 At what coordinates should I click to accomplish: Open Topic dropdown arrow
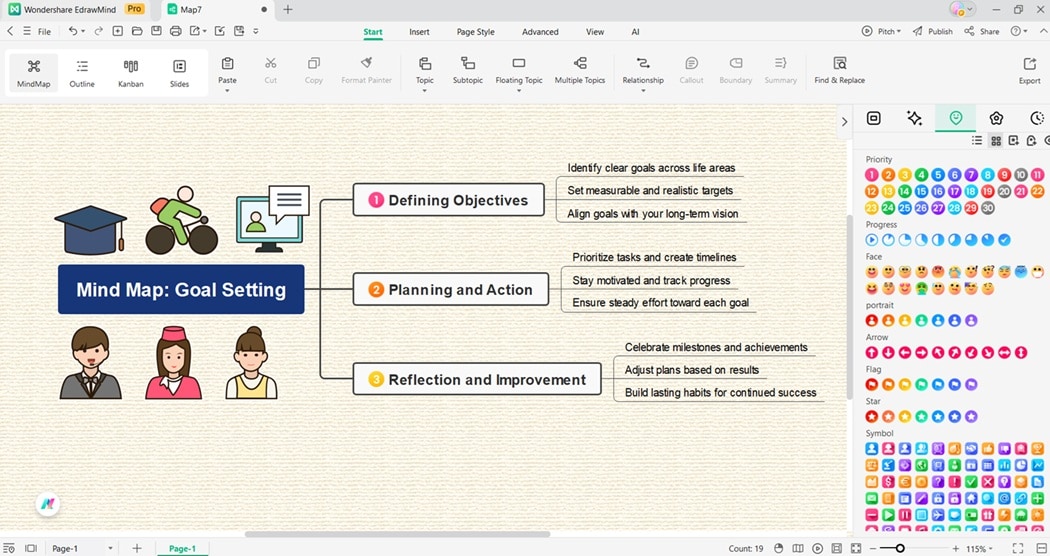pyautogui.click(x=425, y=90)
